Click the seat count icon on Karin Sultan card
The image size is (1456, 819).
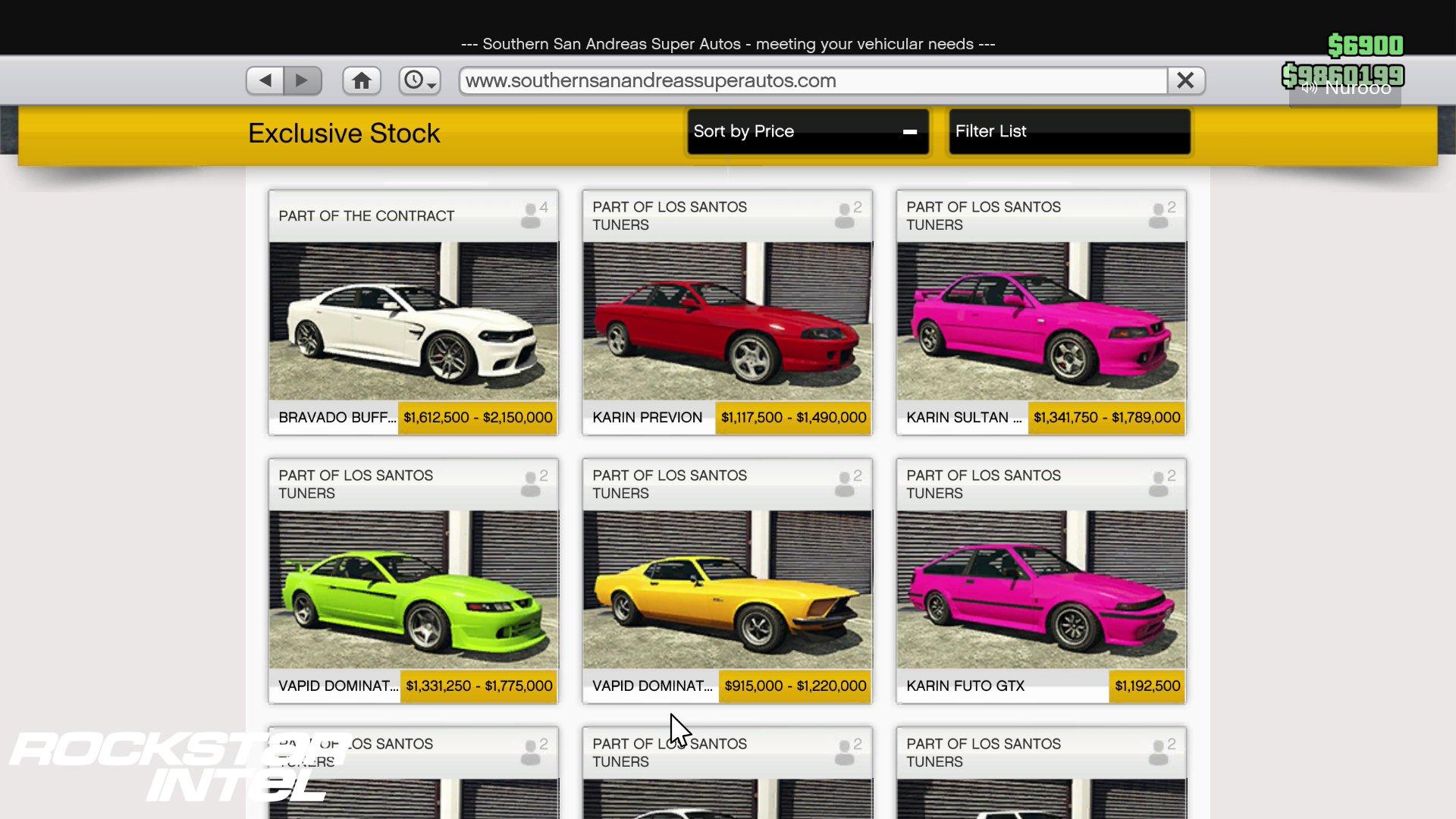coord(1162,215)
